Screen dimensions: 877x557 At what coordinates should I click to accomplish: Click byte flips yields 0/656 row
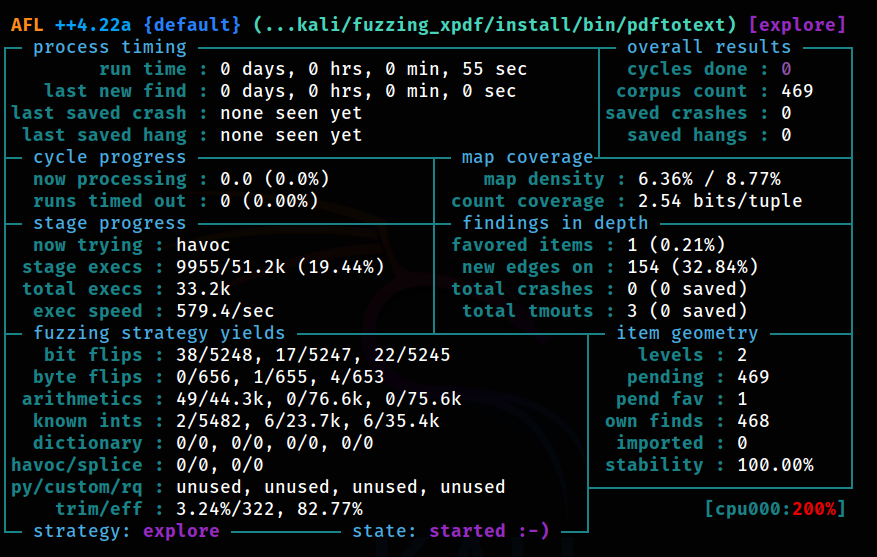coord(280,377)
